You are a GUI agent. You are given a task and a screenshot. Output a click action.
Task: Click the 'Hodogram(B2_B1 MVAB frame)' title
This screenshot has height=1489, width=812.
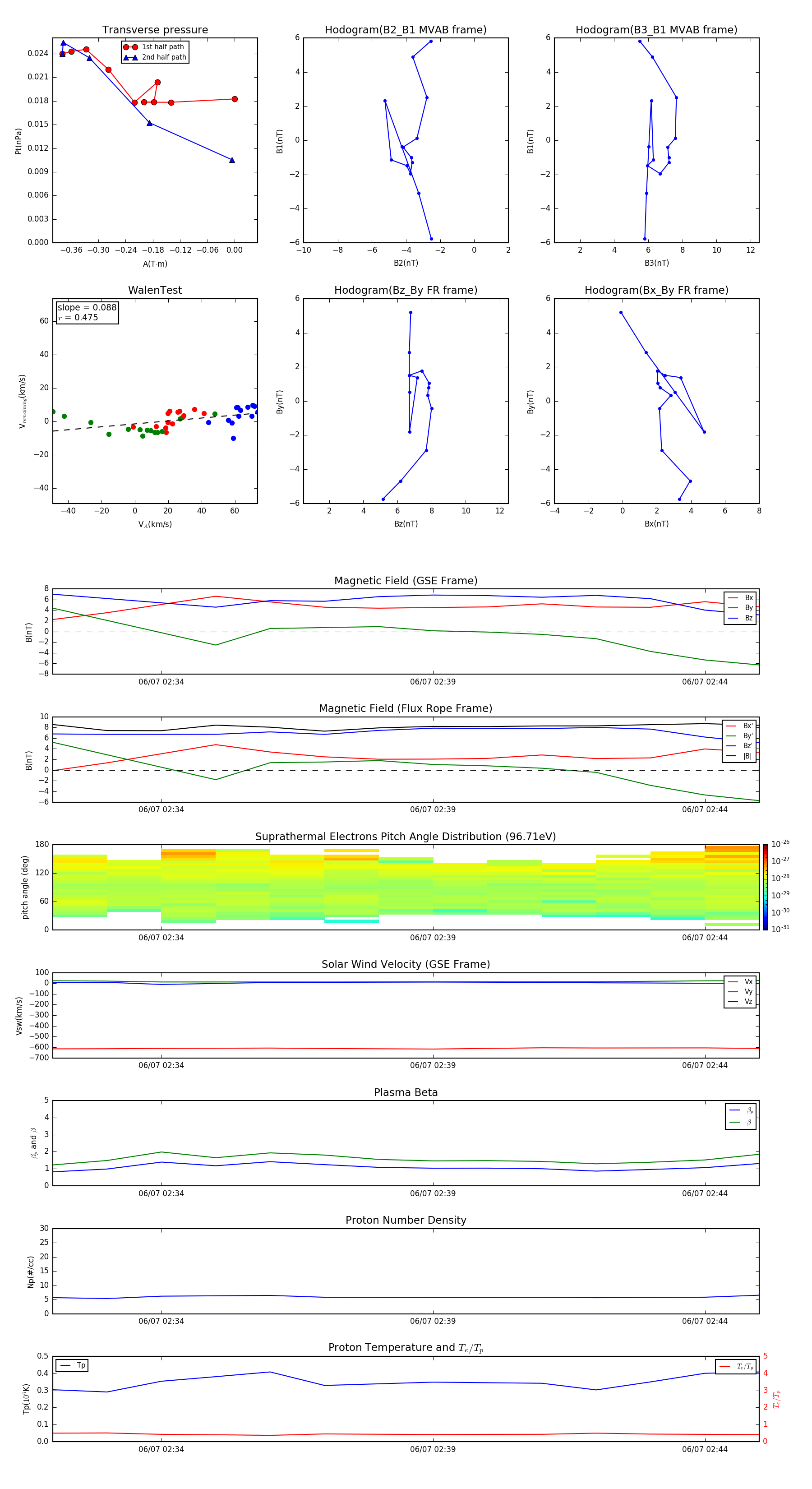(x=406, y=29)
